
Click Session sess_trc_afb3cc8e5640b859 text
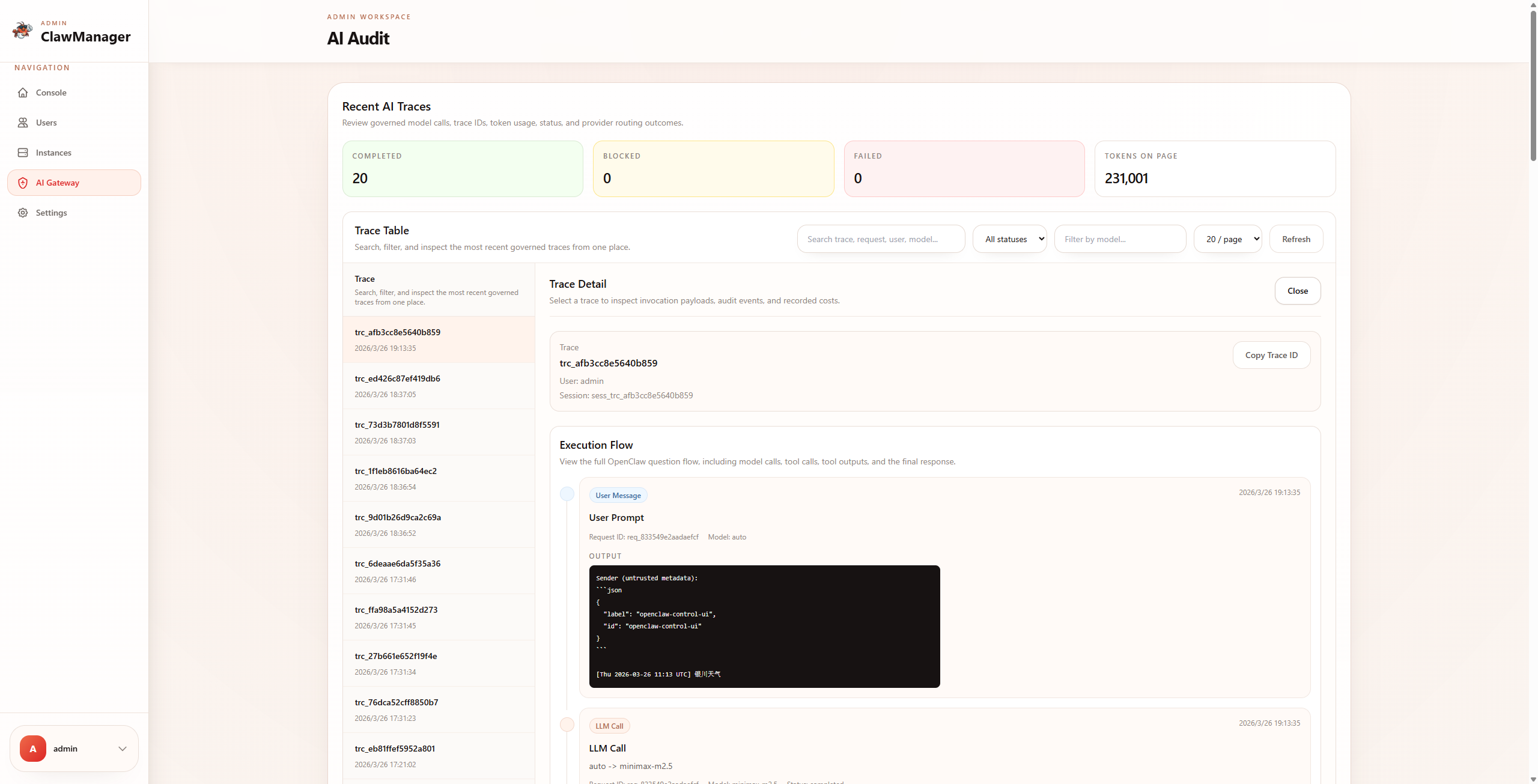tap(626, 395)
